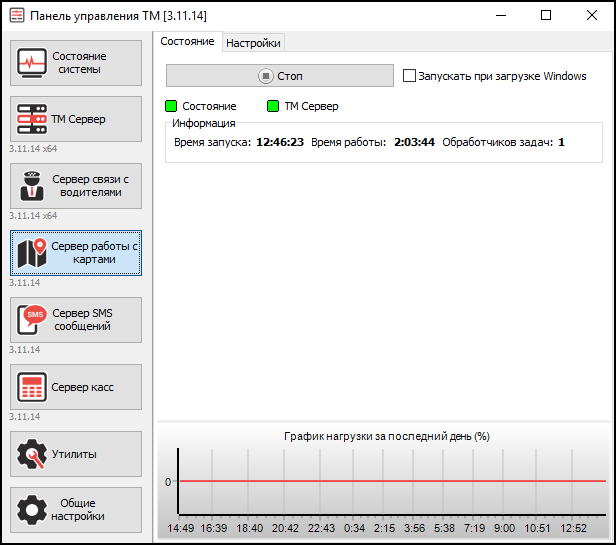Screen dimensions: 616x545
Task: Open Сервер касс cash register icon
Action: coord(32,387)
